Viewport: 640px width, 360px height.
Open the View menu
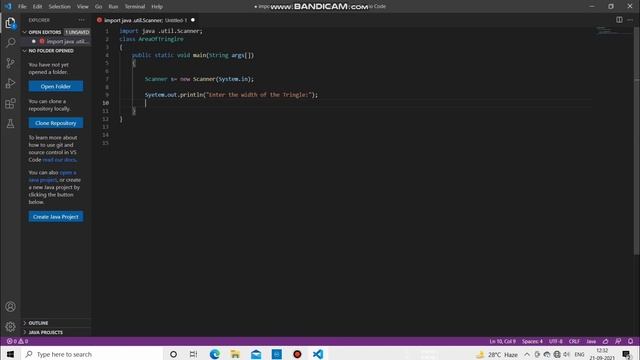click(x=82, y=7)
